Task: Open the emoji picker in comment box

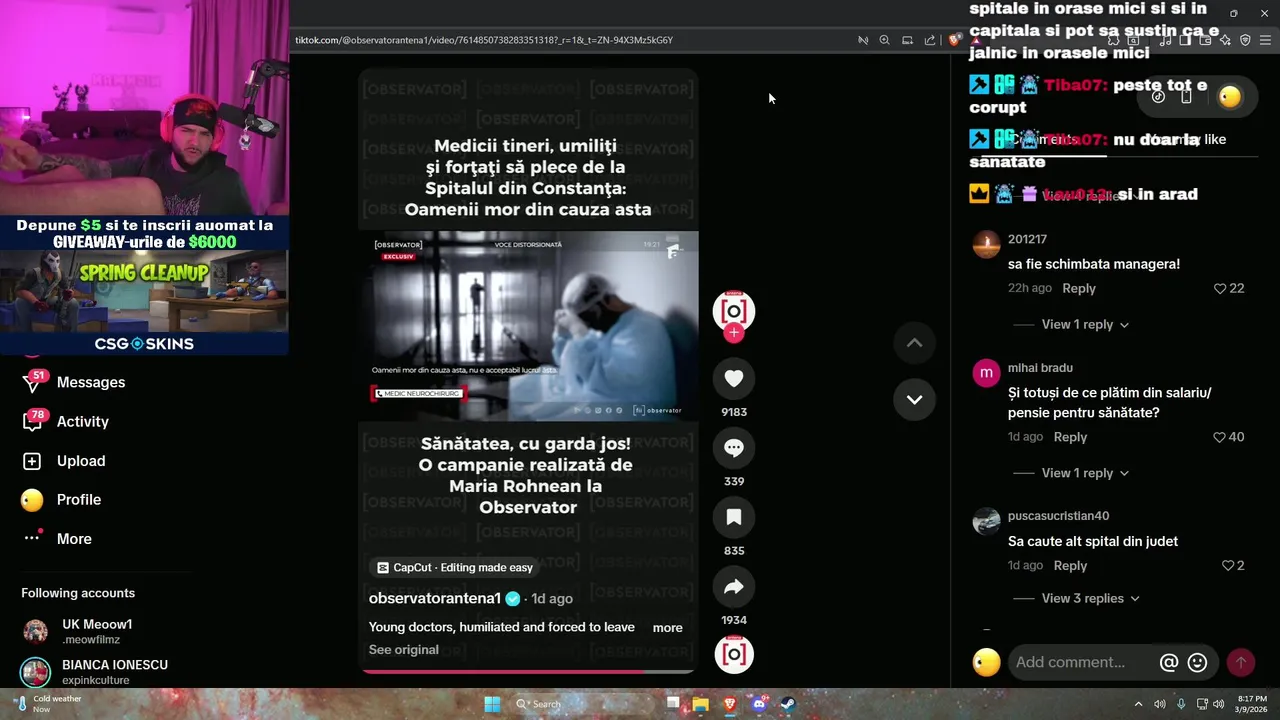Action: click(1197, 662)
